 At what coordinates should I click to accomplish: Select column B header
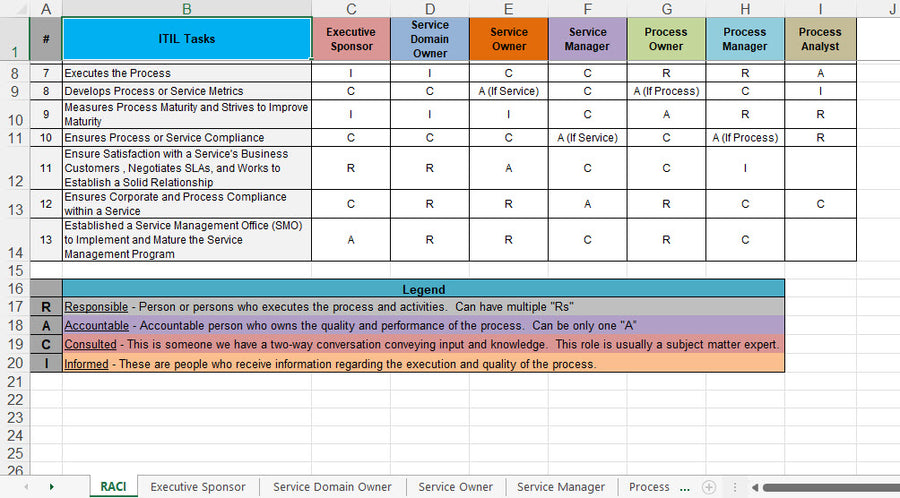187,9
